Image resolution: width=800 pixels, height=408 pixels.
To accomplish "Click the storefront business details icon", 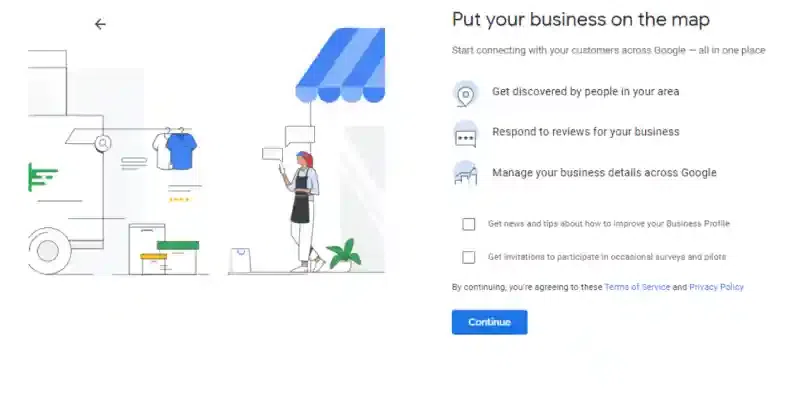I will click(x=465, y=173).
